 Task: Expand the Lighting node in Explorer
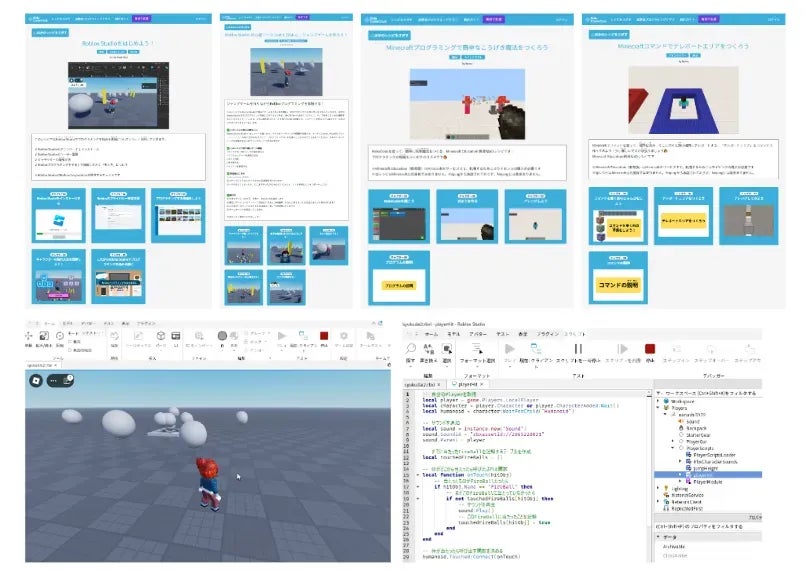tap(658, 489)
